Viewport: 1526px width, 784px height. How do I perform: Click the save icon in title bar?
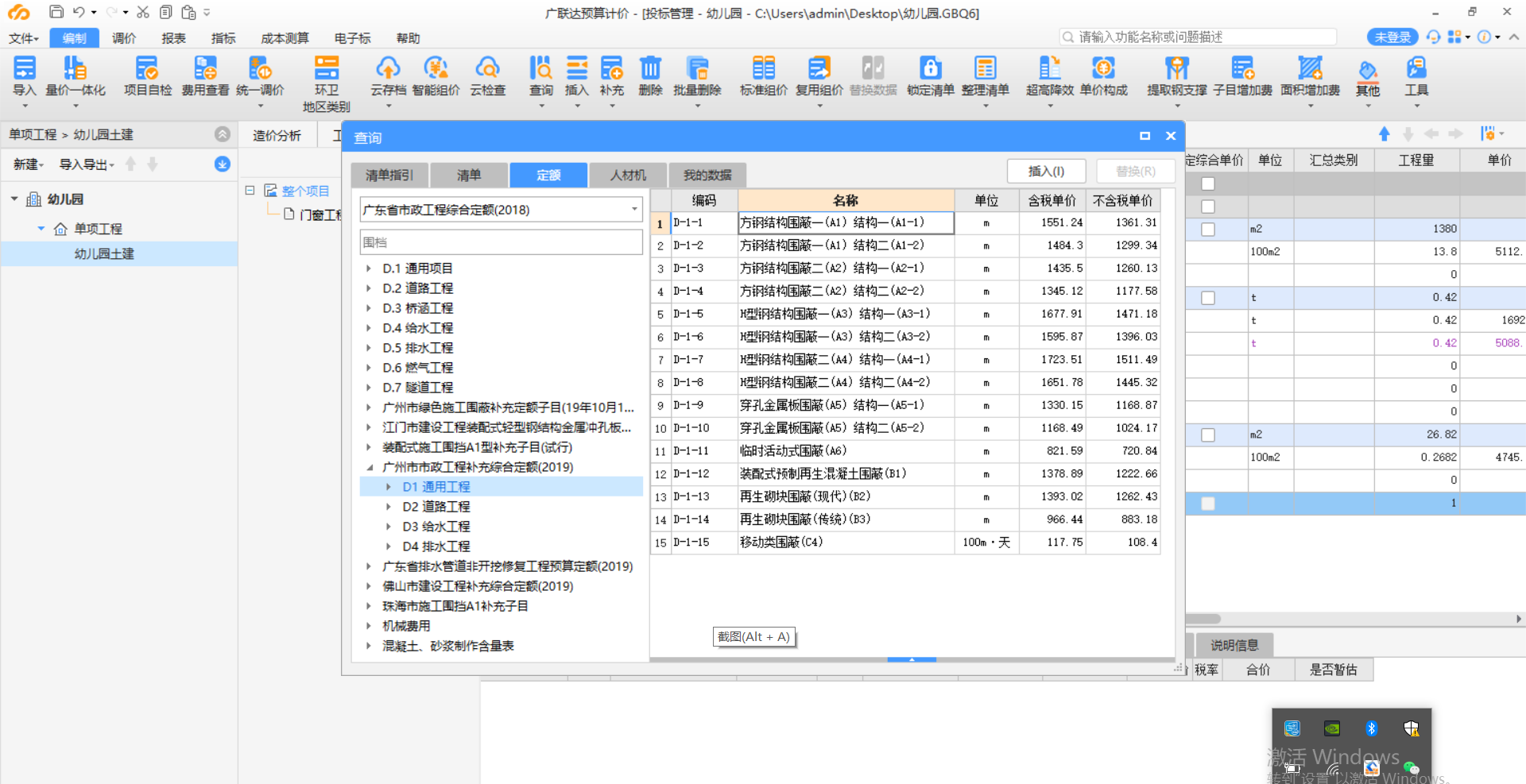click(56, 12)
